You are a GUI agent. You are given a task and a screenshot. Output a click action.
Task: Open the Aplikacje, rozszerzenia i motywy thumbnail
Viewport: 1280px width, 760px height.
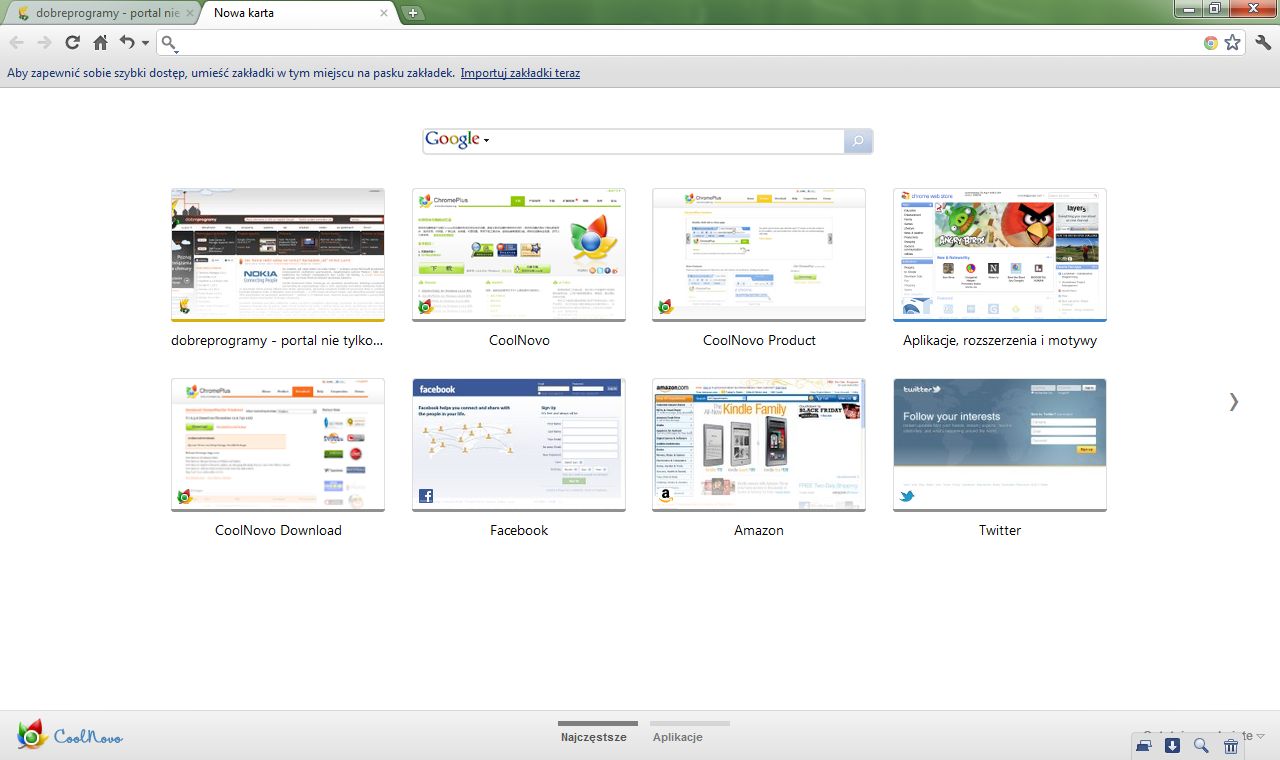point(1000,254)
